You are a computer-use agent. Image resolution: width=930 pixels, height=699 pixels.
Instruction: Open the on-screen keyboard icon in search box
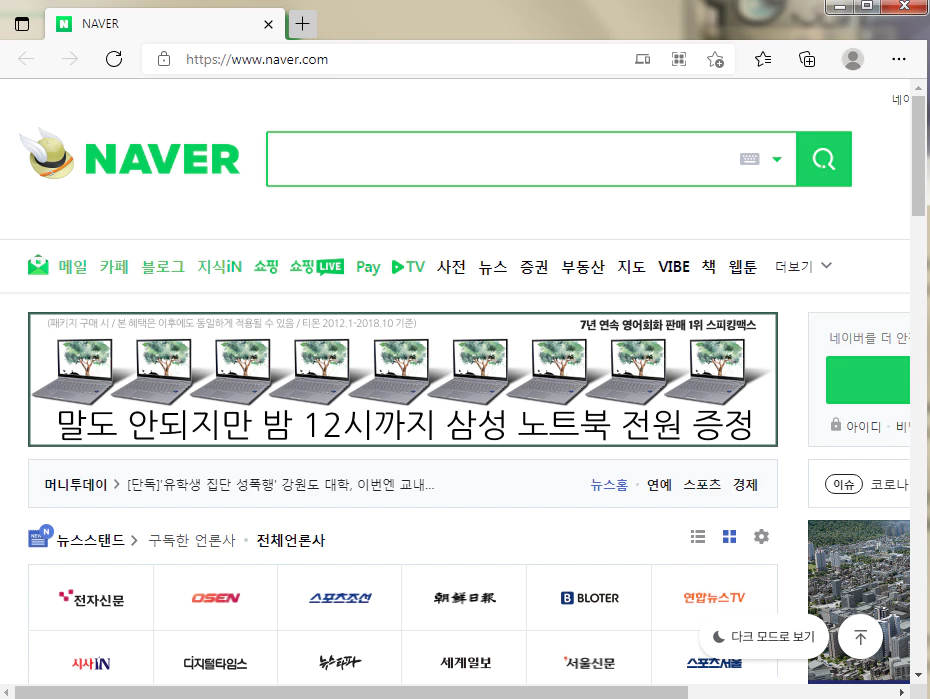(749, 159)
